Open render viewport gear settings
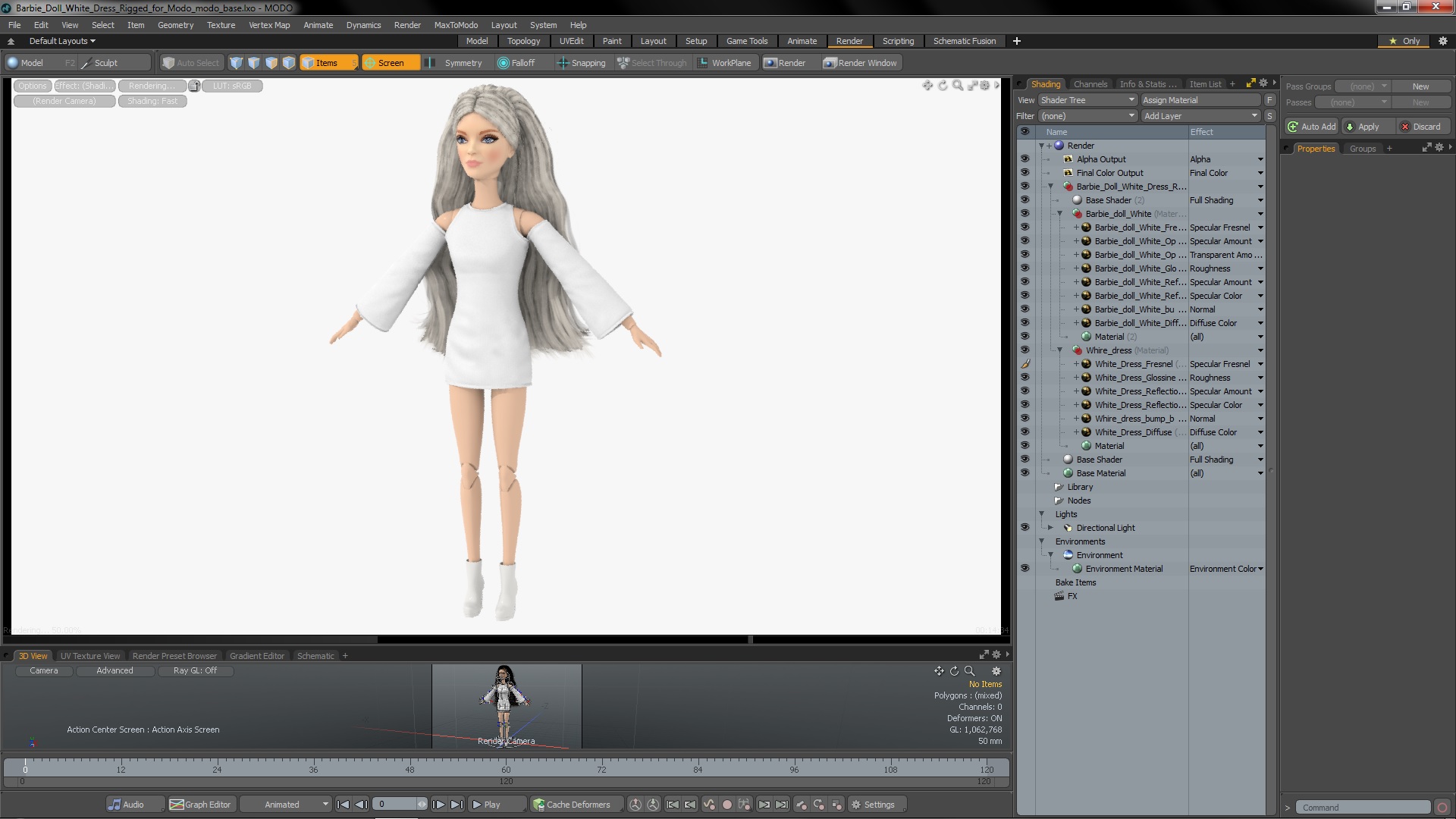Image resolution: width=1456 pixels, height=819 pixels. (x=985, y=85)
